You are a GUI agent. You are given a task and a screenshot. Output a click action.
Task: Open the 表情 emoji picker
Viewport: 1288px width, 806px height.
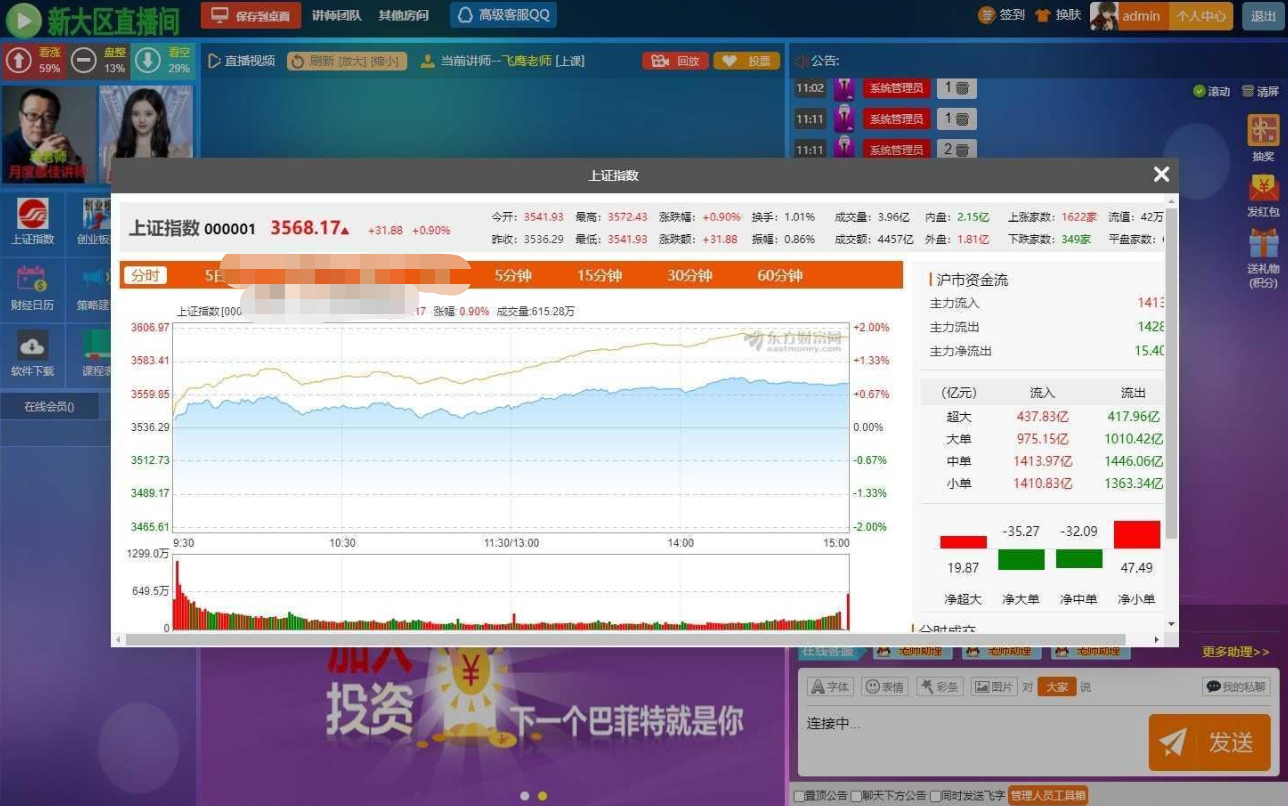[x=885, y=687]
